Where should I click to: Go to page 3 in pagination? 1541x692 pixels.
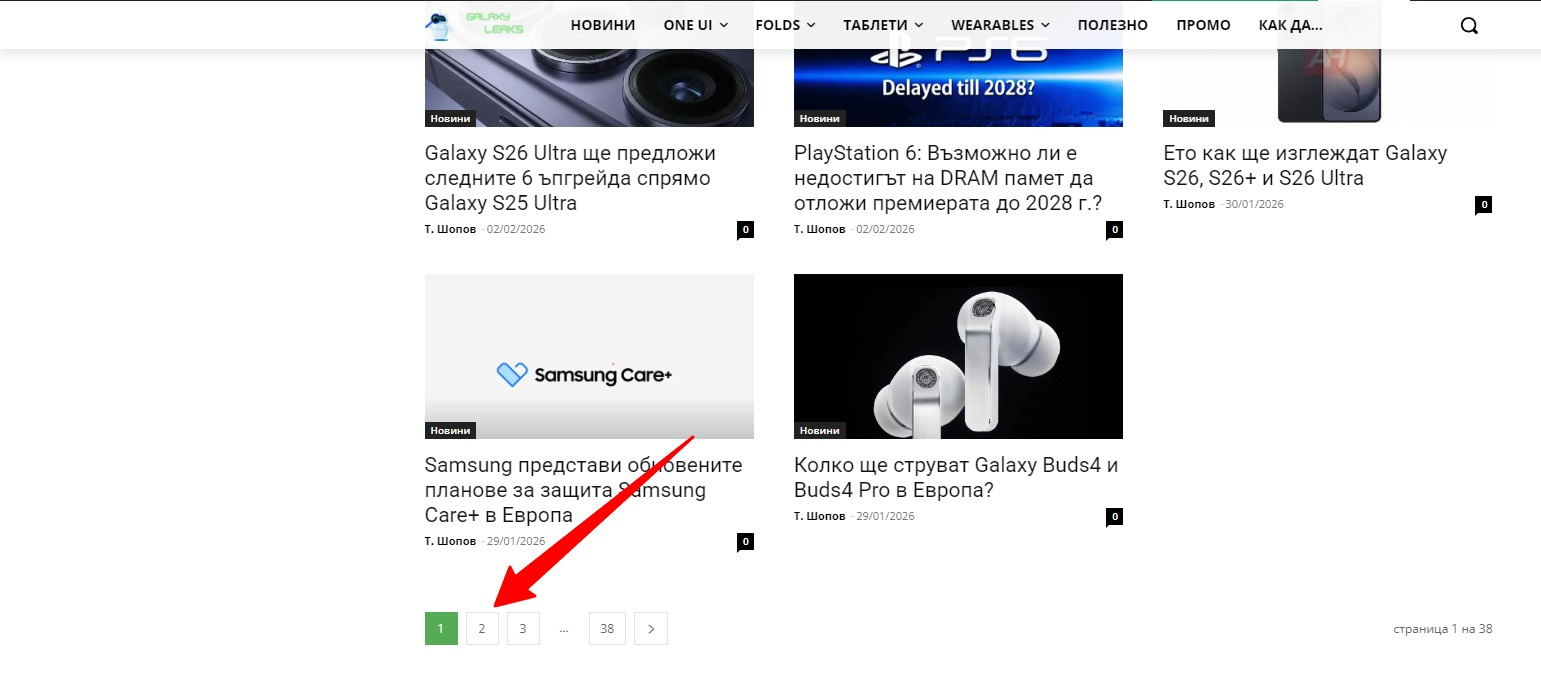point(523,629)
